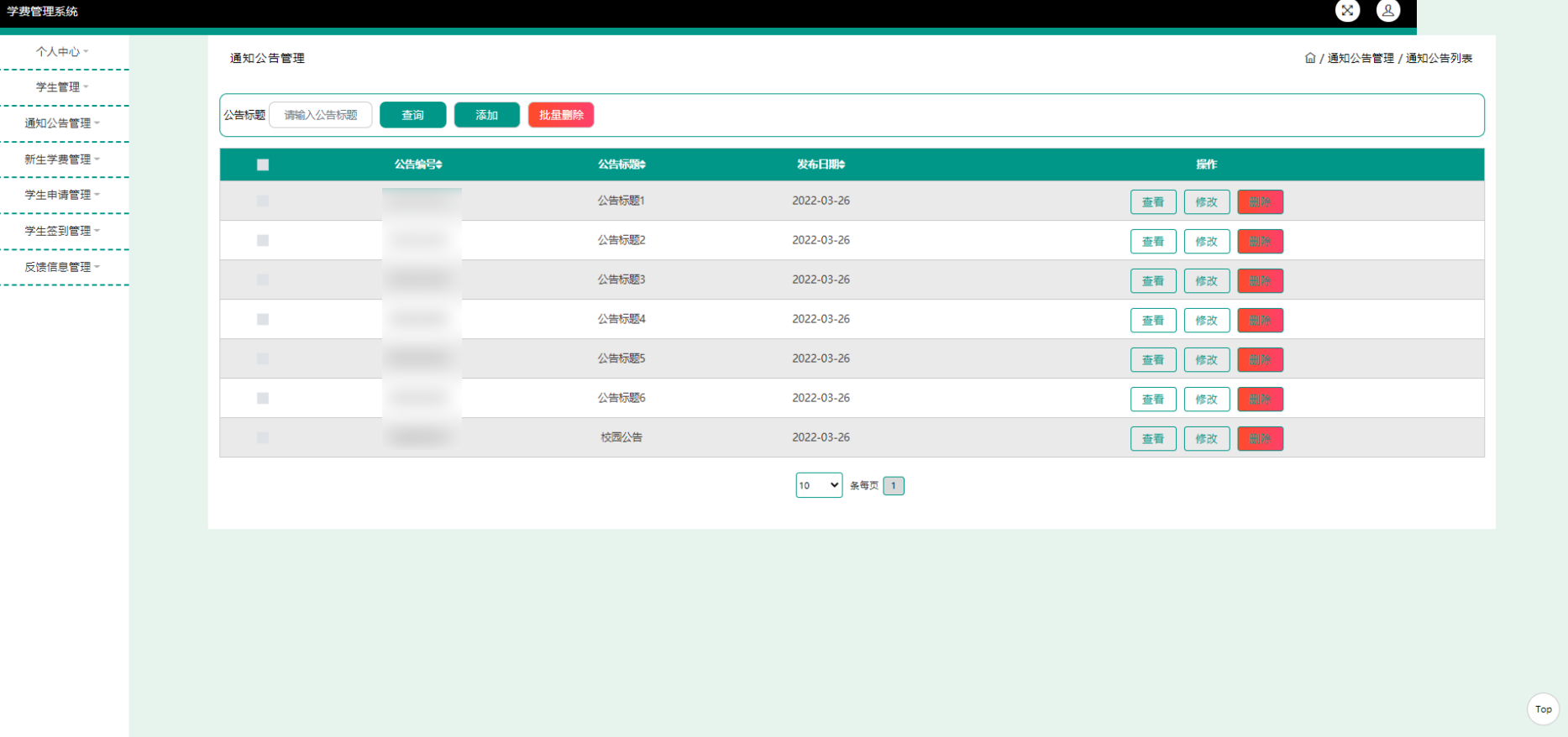Image resolution: width=1568 pixels, height=737 pixels.
Task: View the 公告标题2 announcement with 查看
Action: (1153, 242)
